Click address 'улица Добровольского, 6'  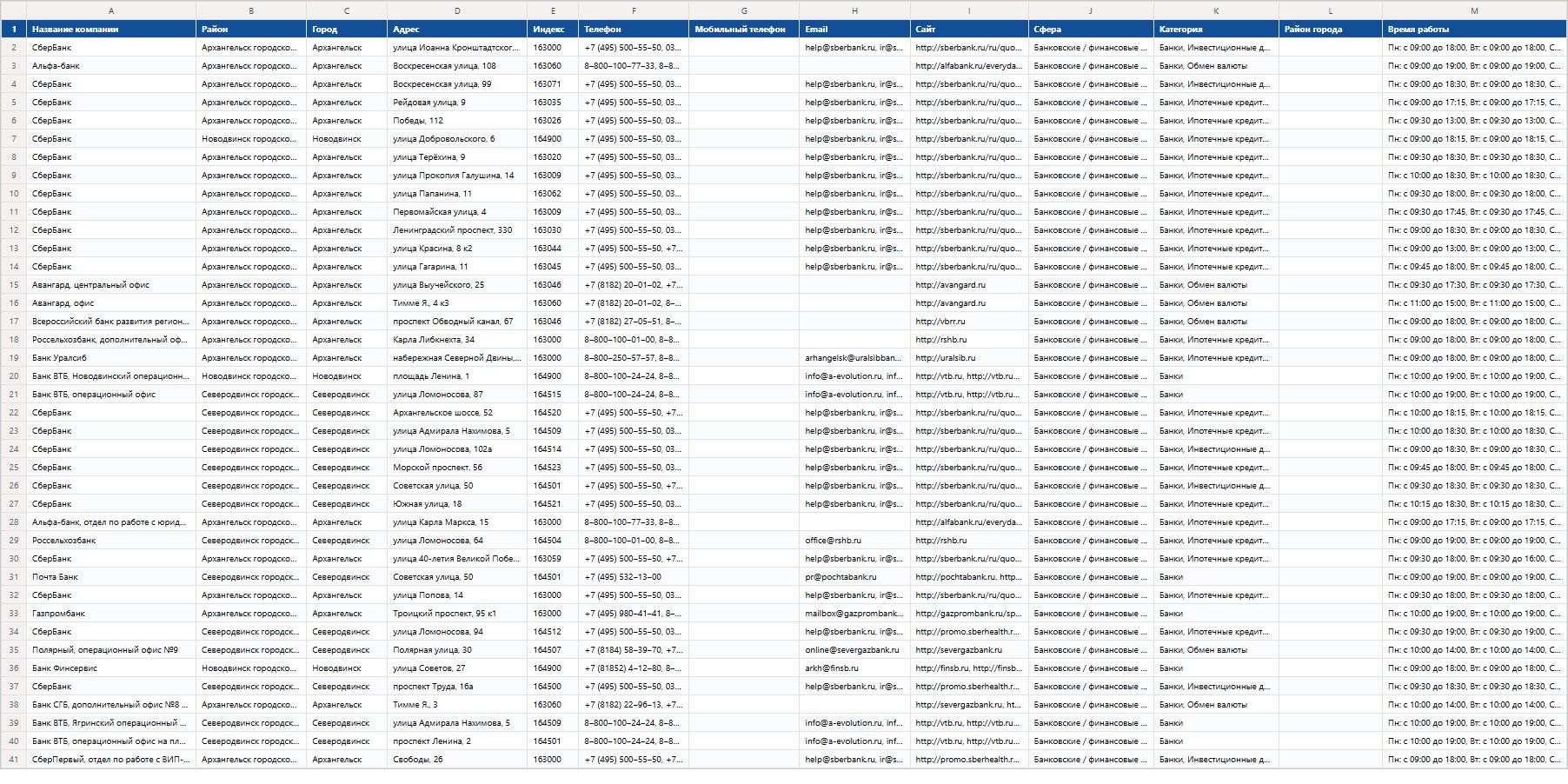457,139
